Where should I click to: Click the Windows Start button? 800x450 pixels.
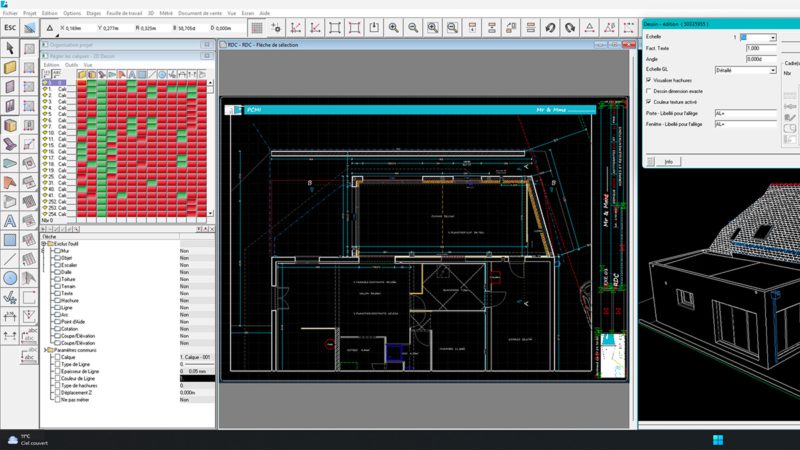(718, 440)
